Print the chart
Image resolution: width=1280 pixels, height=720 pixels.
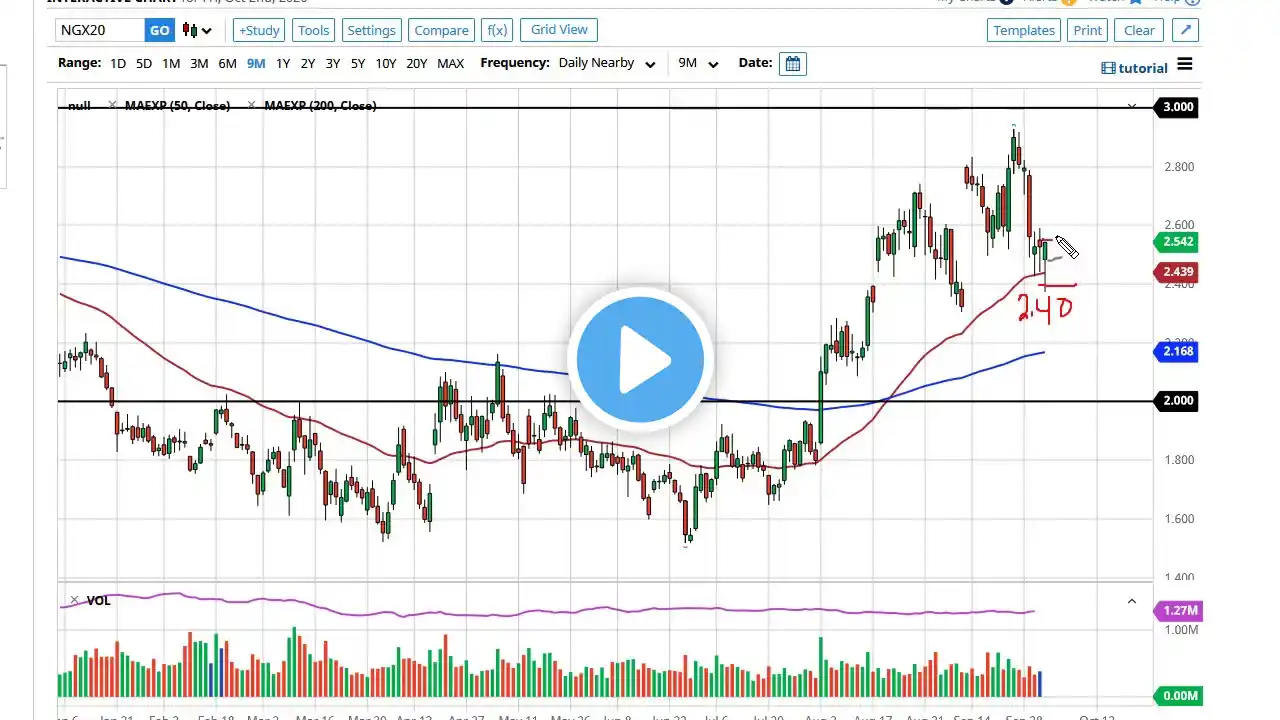click(1088, 30)
